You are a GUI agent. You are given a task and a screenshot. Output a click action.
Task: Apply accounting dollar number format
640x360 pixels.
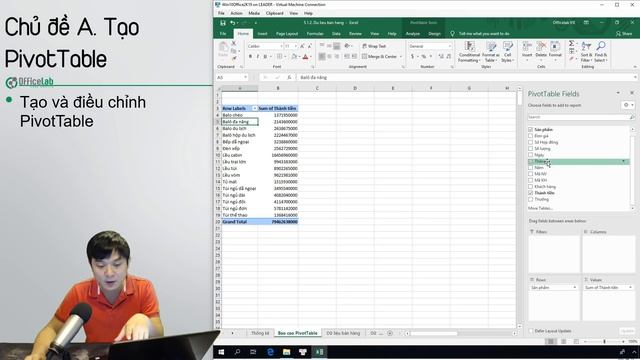pyautogui.click(x=412, y=56)
